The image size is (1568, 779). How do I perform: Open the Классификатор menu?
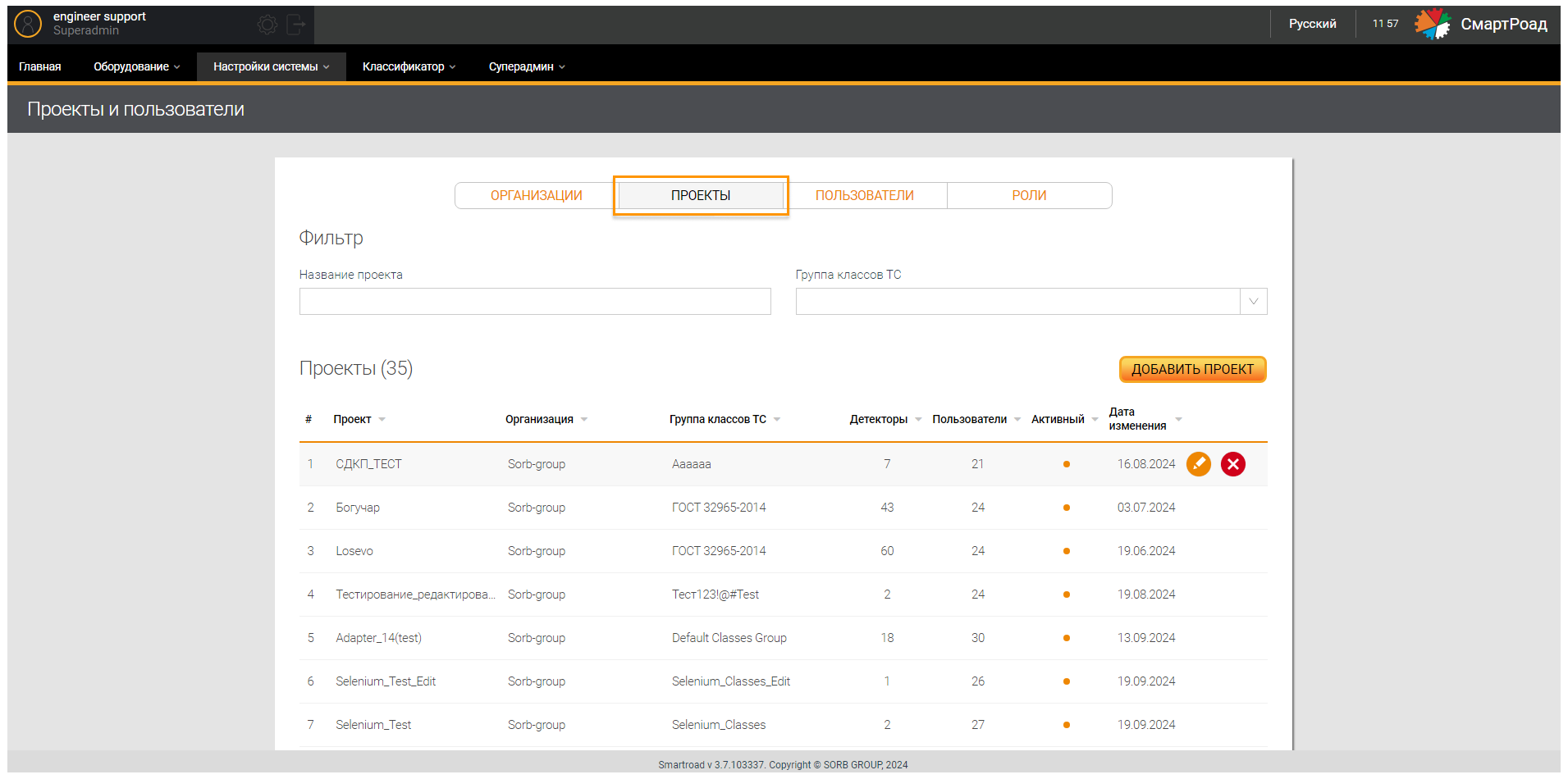click(x=409, y=66)
